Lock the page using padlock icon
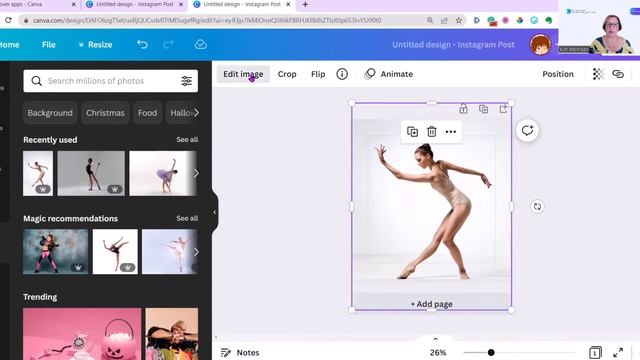 coord(463,109)
